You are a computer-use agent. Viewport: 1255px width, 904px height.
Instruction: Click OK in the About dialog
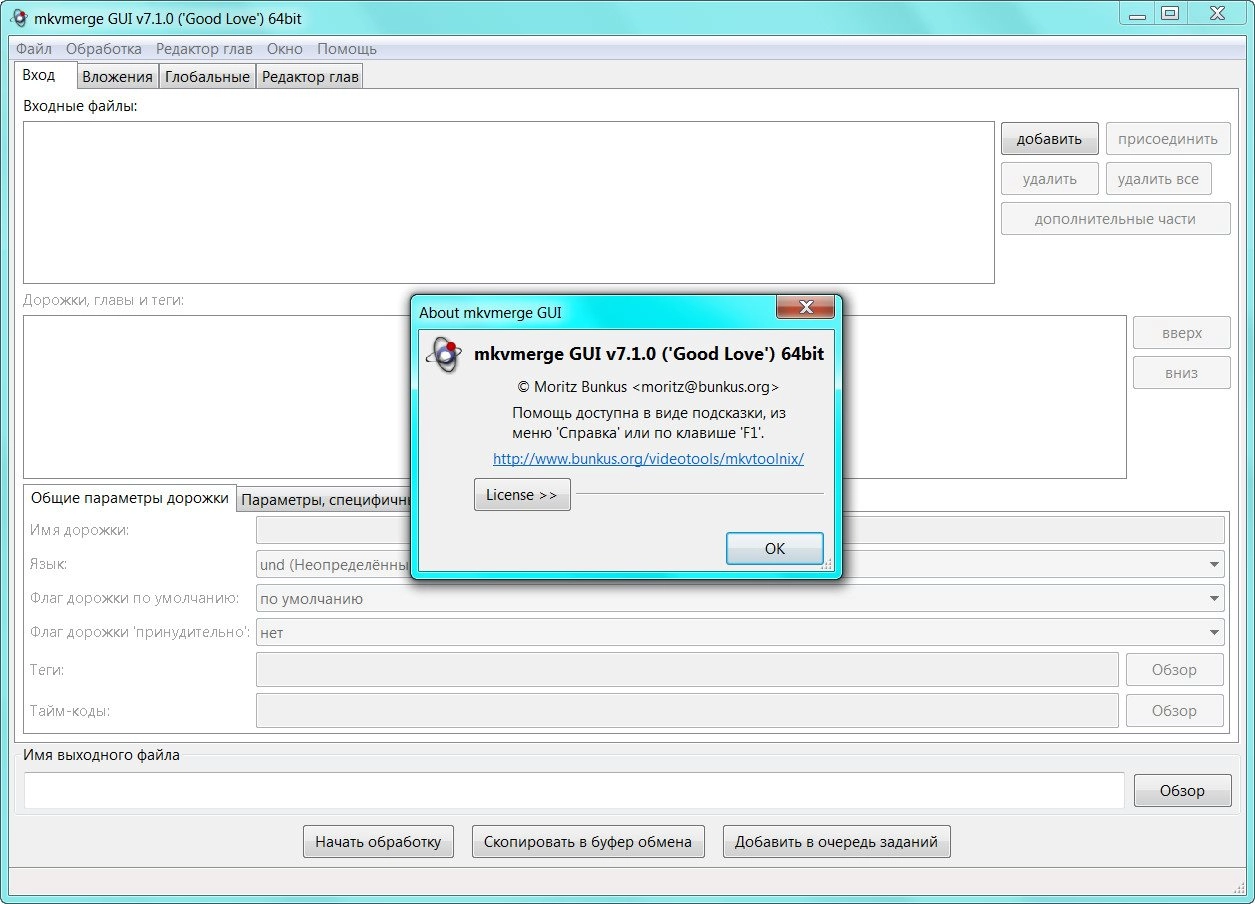pyautogui.click(x=774, y=548)
